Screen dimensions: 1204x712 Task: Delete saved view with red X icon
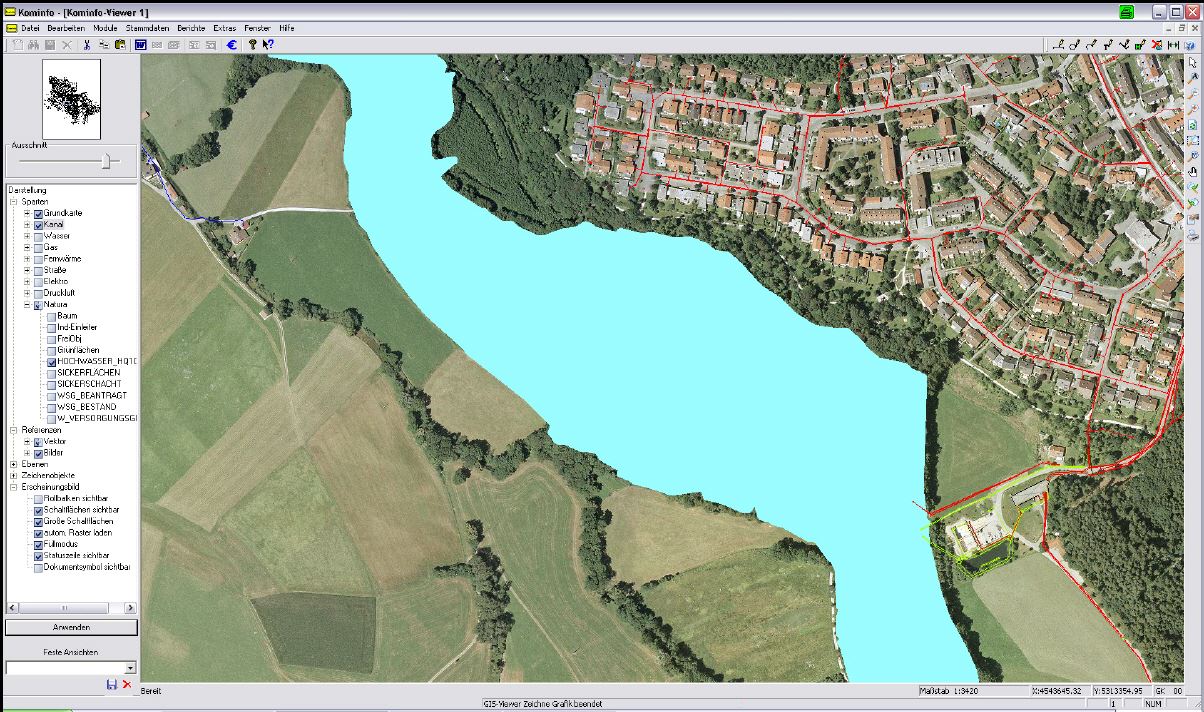tap(127, 684)
